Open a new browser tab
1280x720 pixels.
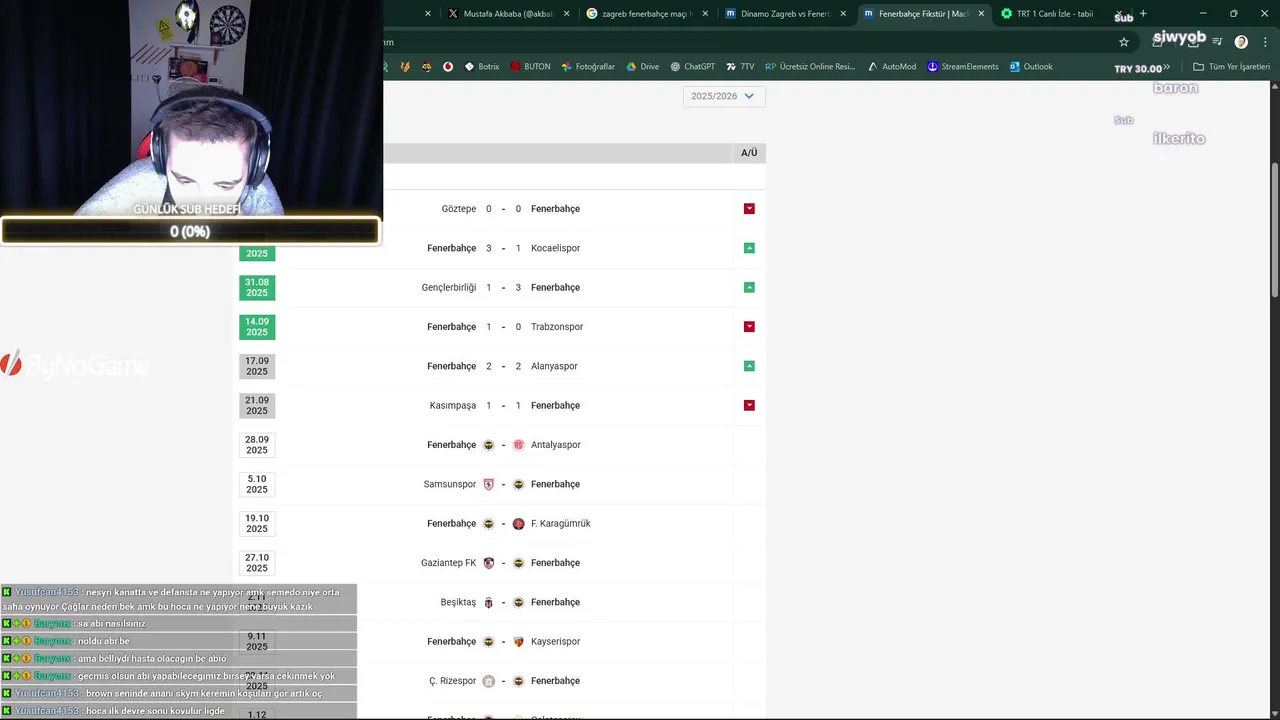click(x=1143, y=14)
